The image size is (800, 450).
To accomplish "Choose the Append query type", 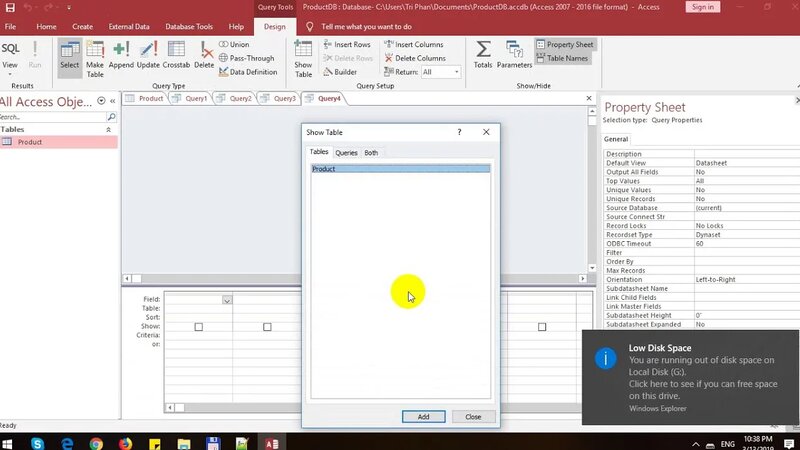I will click(x=121, y=55).
